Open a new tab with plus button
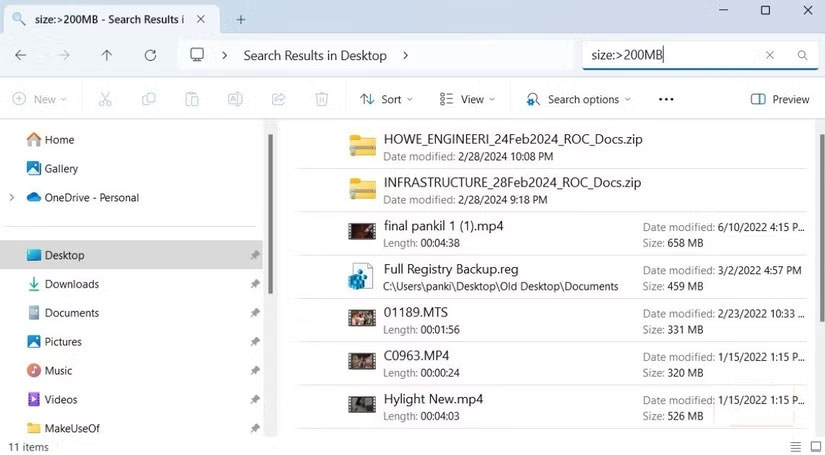 [241, 19]
